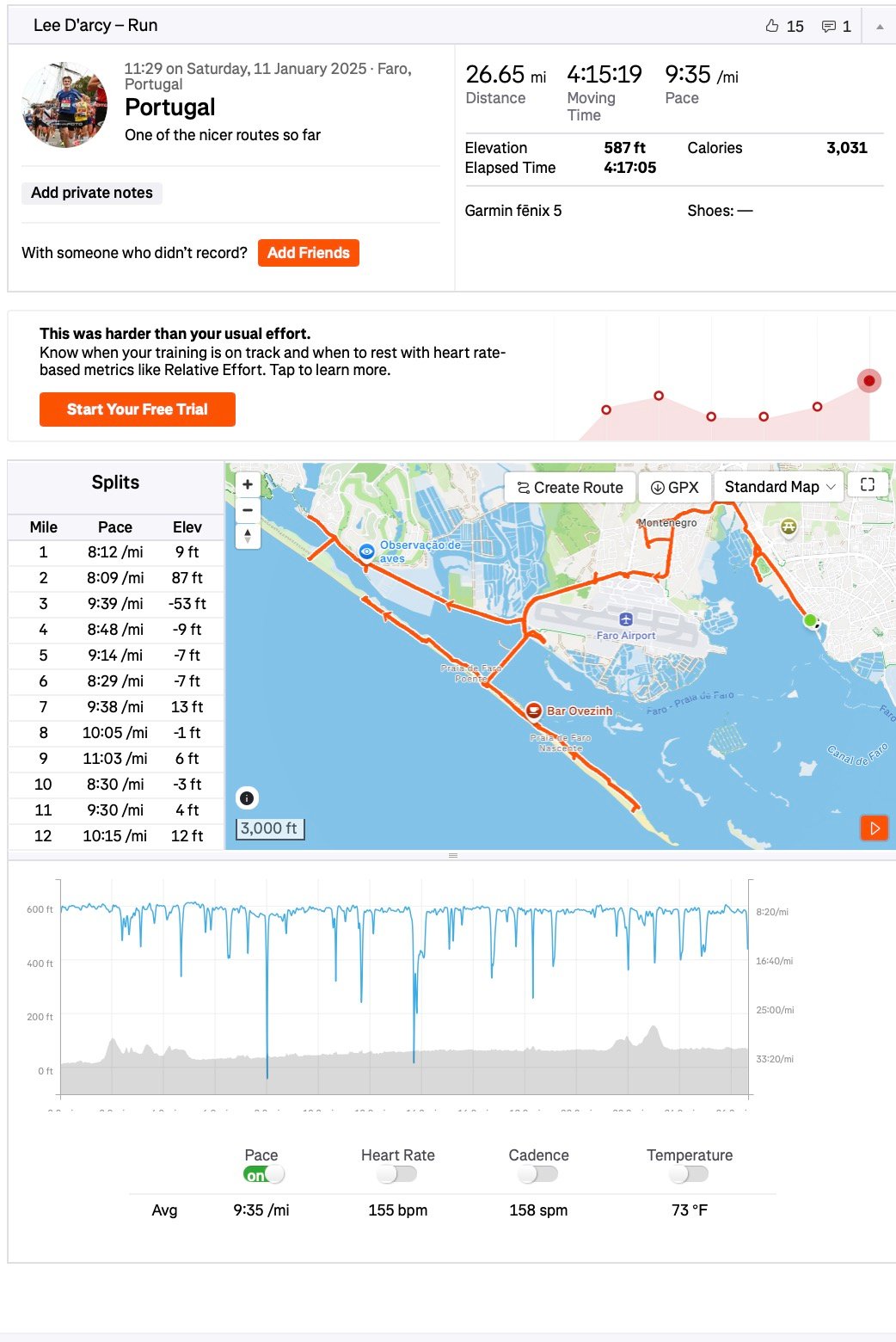Screen dimensions: 896x1342
Task: Open the fullscreen map icon
Action: [868, 485]
